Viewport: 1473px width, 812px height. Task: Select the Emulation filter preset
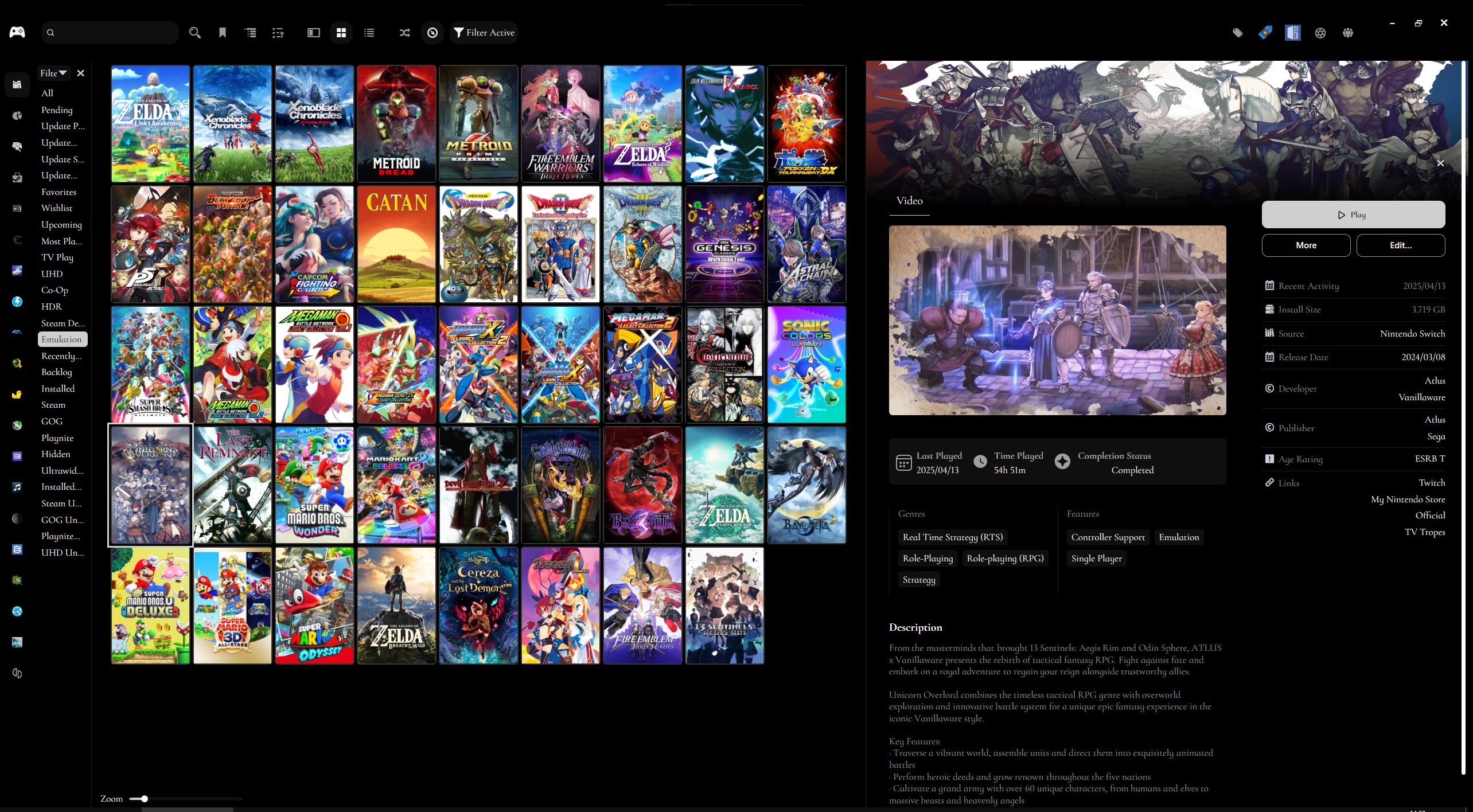pos(62,339)
